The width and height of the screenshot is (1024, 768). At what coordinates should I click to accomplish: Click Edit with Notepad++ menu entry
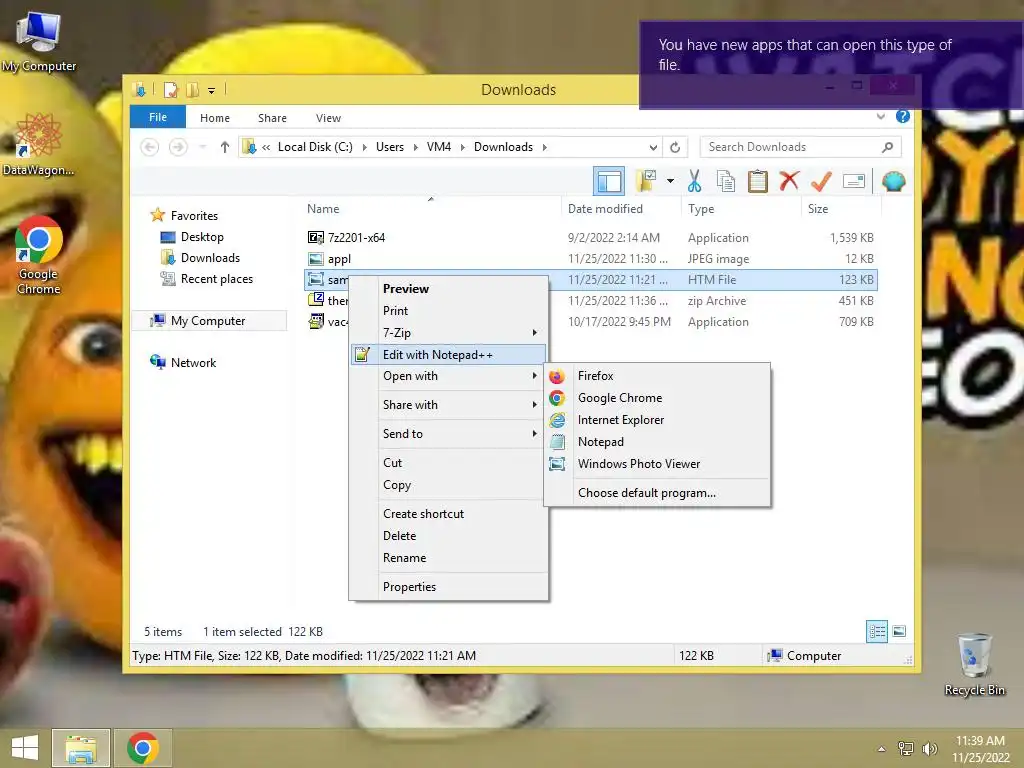click(449, 355)
